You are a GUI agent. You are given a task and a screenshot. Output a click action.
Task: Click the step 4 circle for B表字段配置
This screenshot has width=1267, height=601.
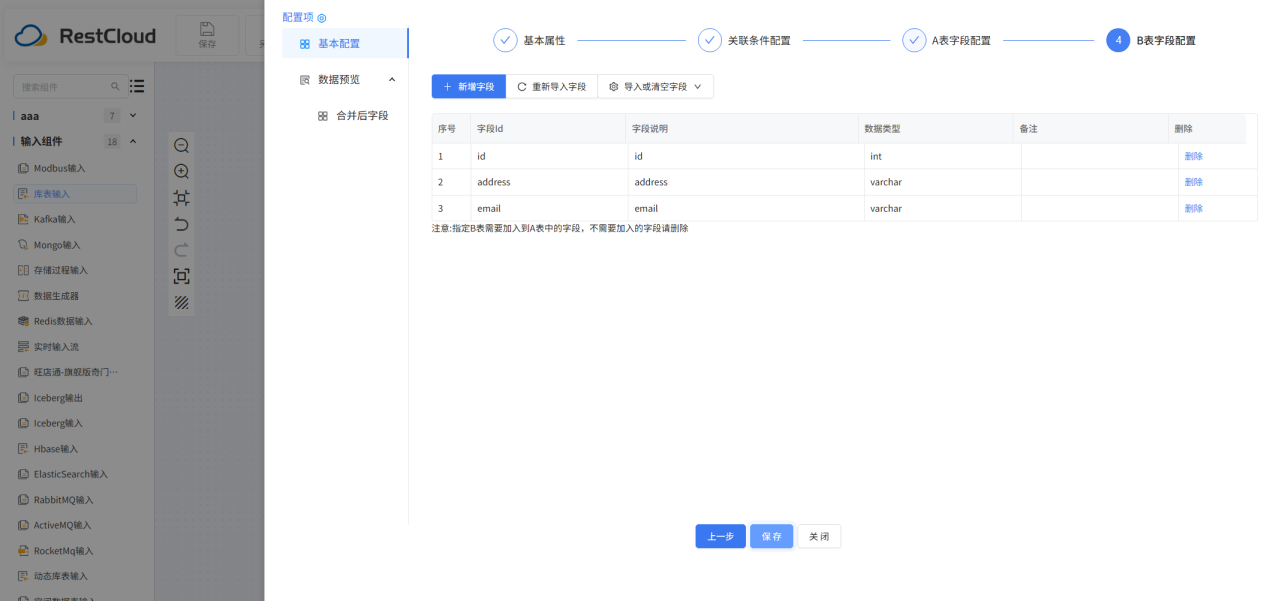coord(1118,40)
